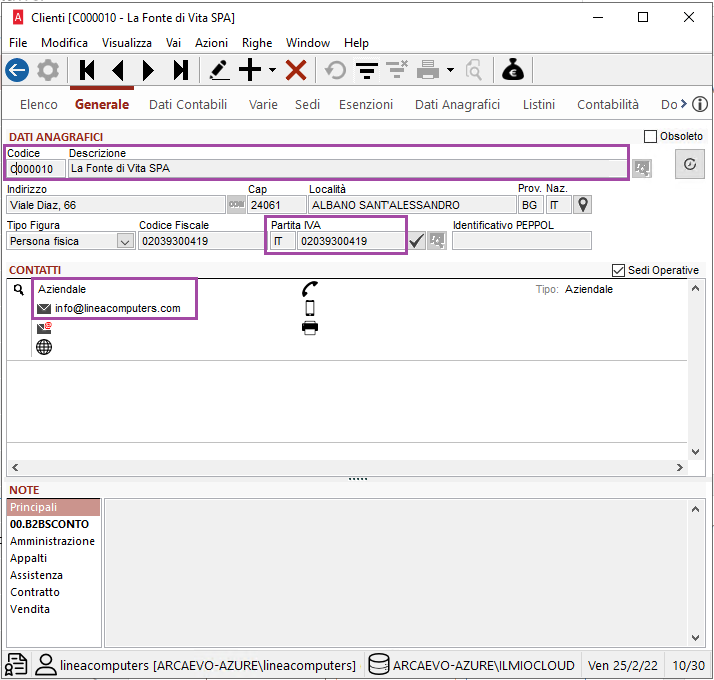Switch to the Dati Contabili tab
Viewport: 714px width, 680px height.
click(188, 104)
